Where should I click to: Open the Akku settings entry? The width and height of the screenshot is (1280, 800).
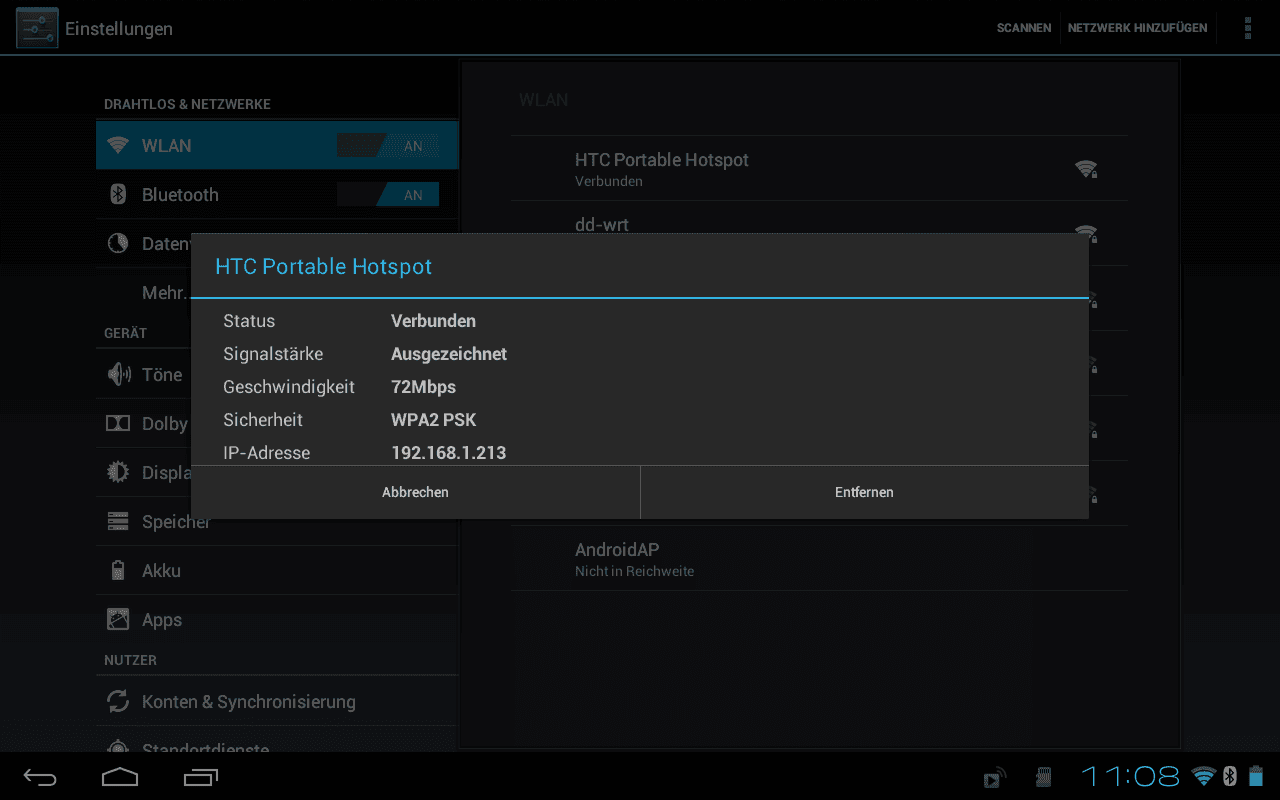pos(277,571)
